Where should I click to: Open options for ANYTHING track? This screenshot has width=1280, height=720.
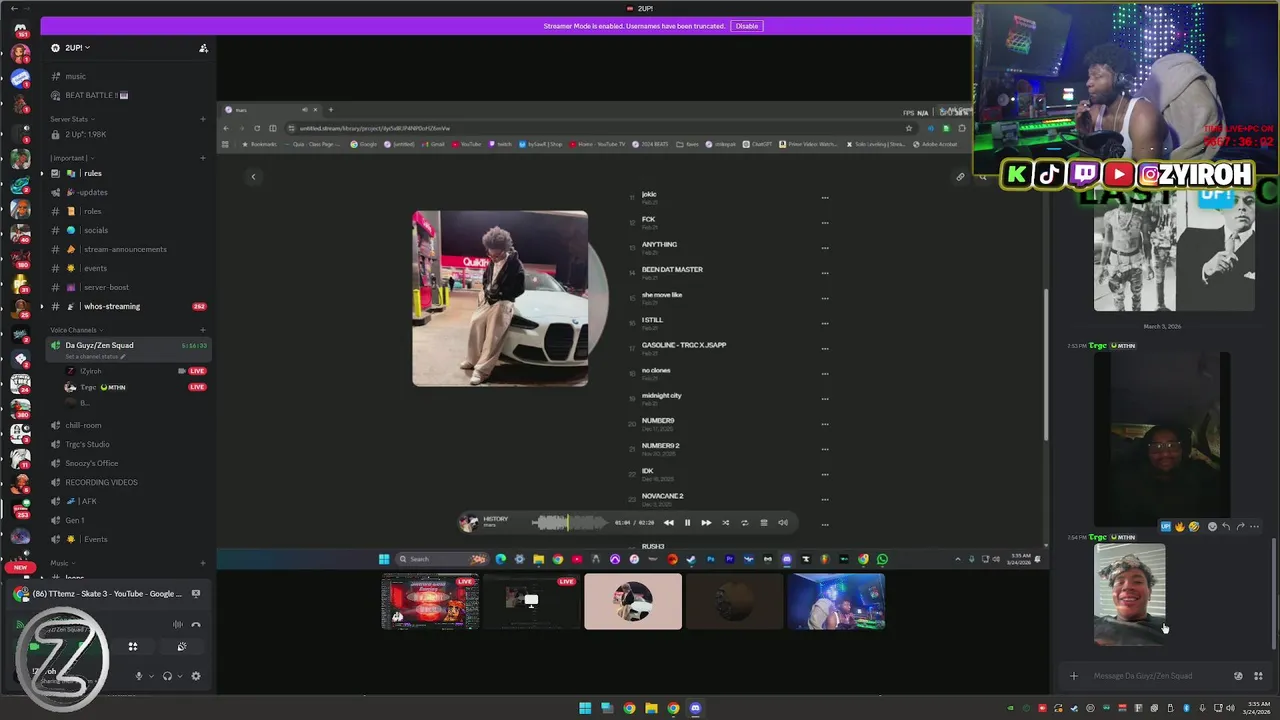tap(825, 248)
